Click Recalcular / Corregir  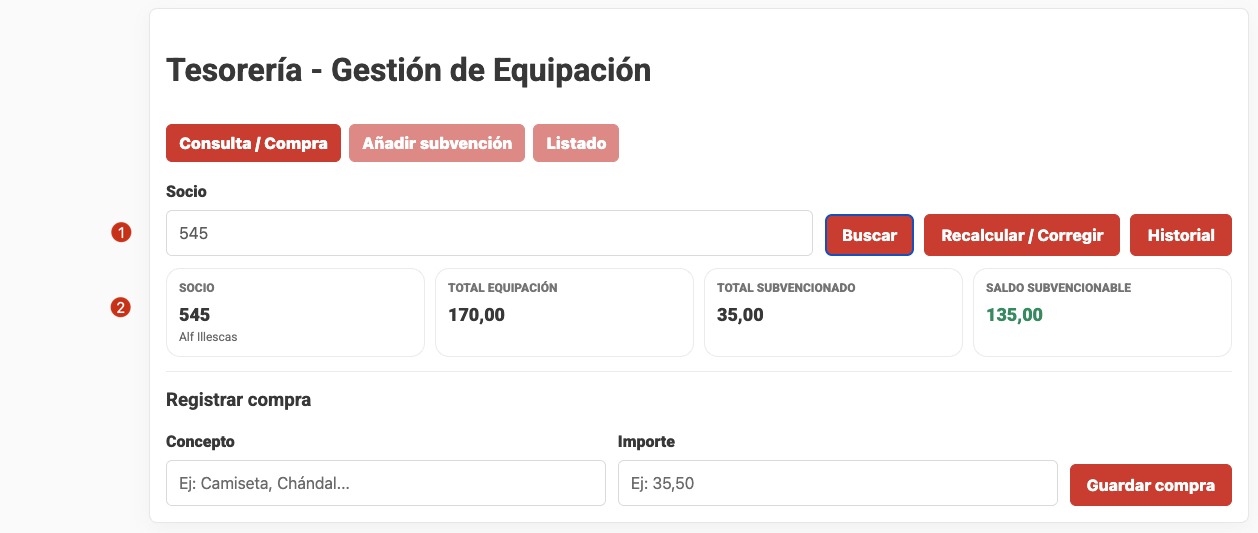pyautogui.click(x=1022, y=235)
